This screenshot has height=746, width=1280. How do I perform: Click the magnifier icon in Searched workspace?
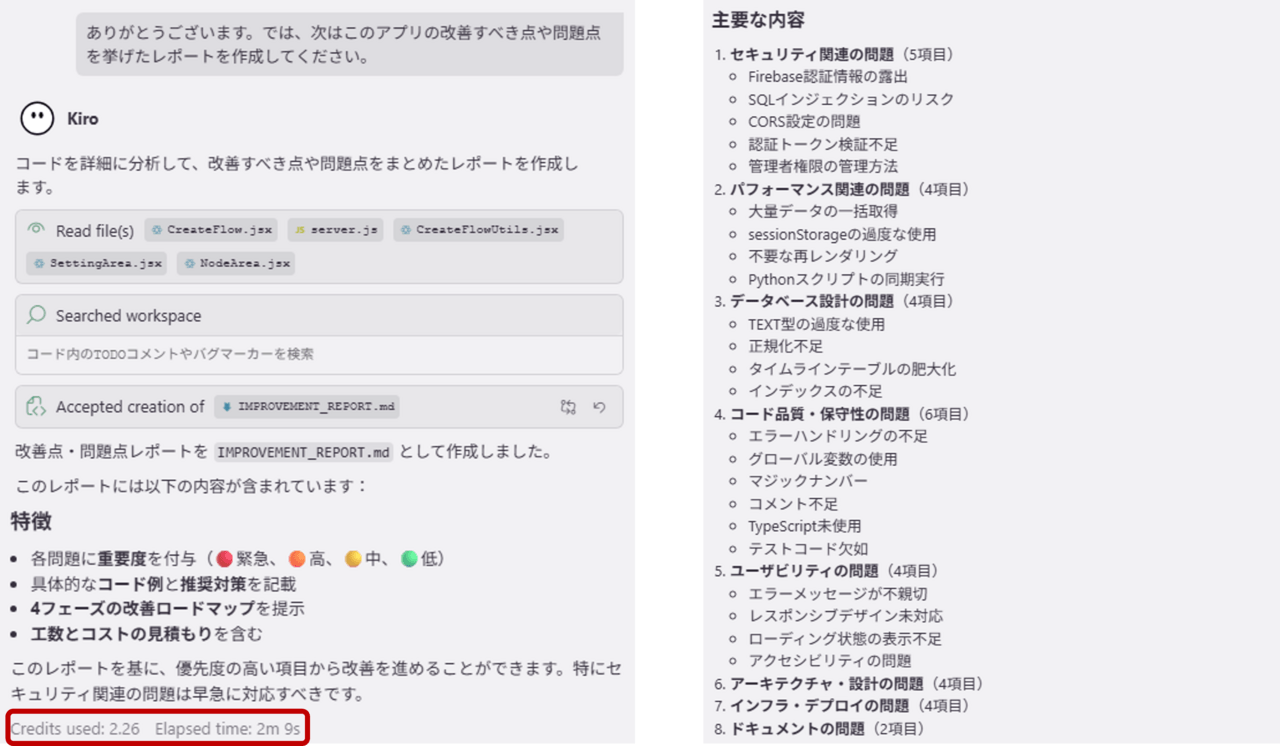coord(36,316)
